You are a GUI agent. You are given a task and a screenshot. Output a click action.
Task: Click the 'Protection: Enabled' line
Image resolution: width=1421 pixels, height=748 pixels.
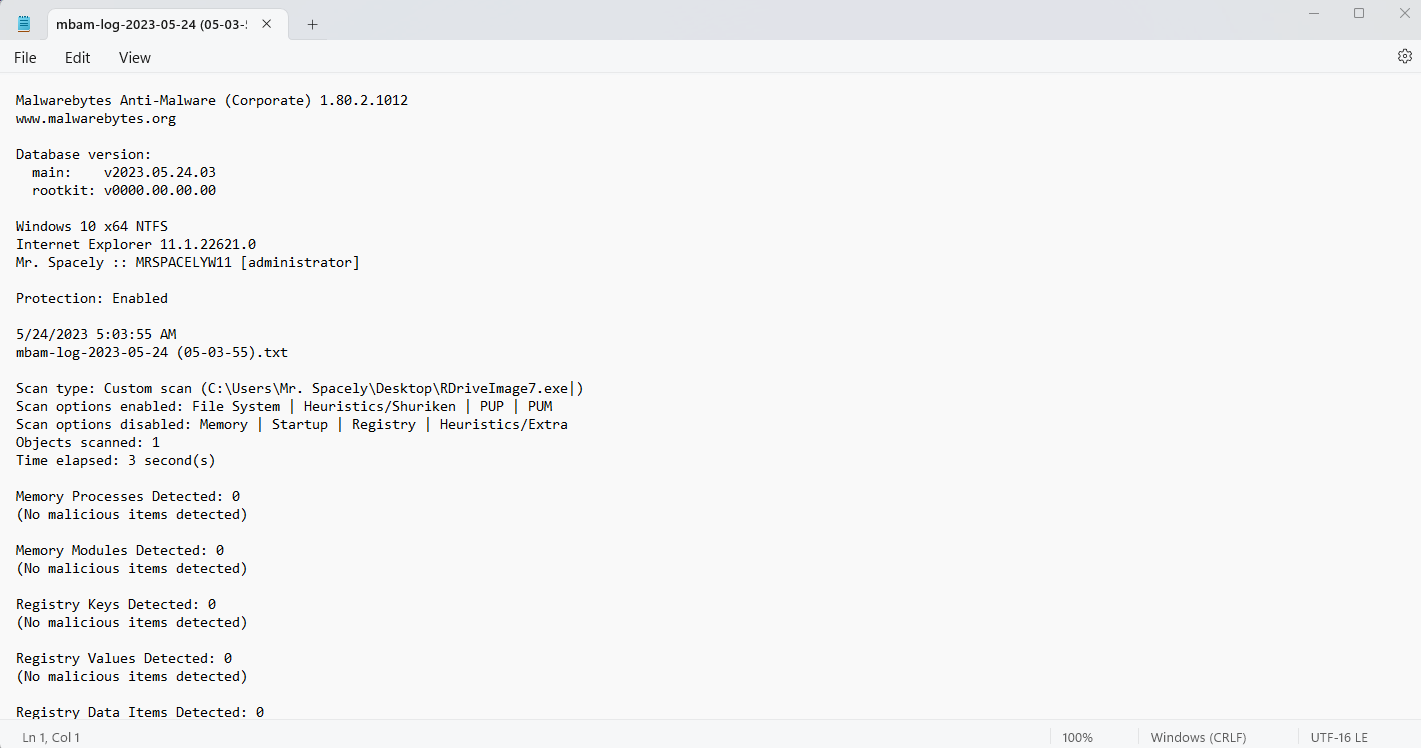(92, 299)
